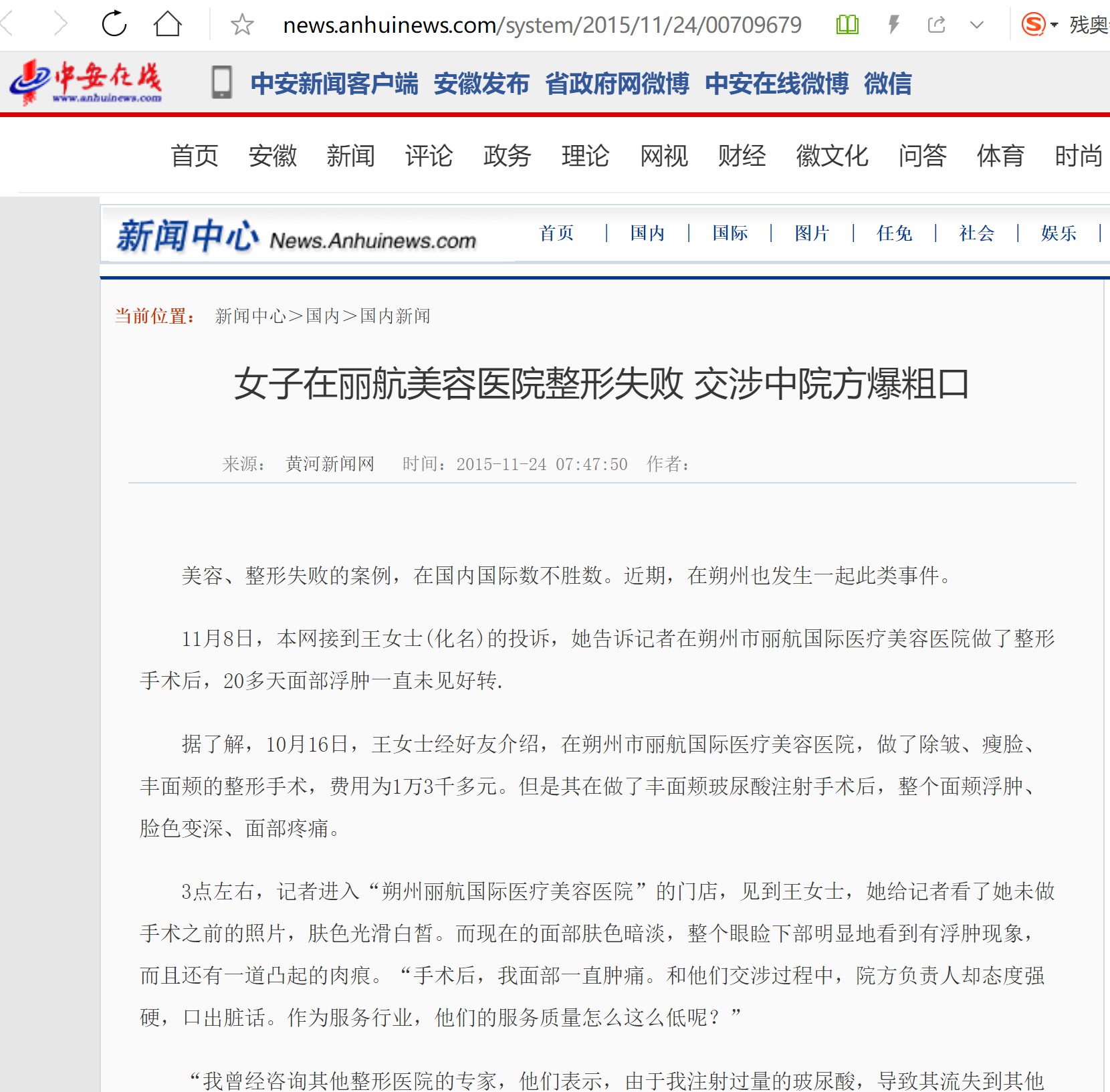Viewport: 1110px width, 1092px height.
Task: Click the 作者 label in byline
Action: point(668,464)
